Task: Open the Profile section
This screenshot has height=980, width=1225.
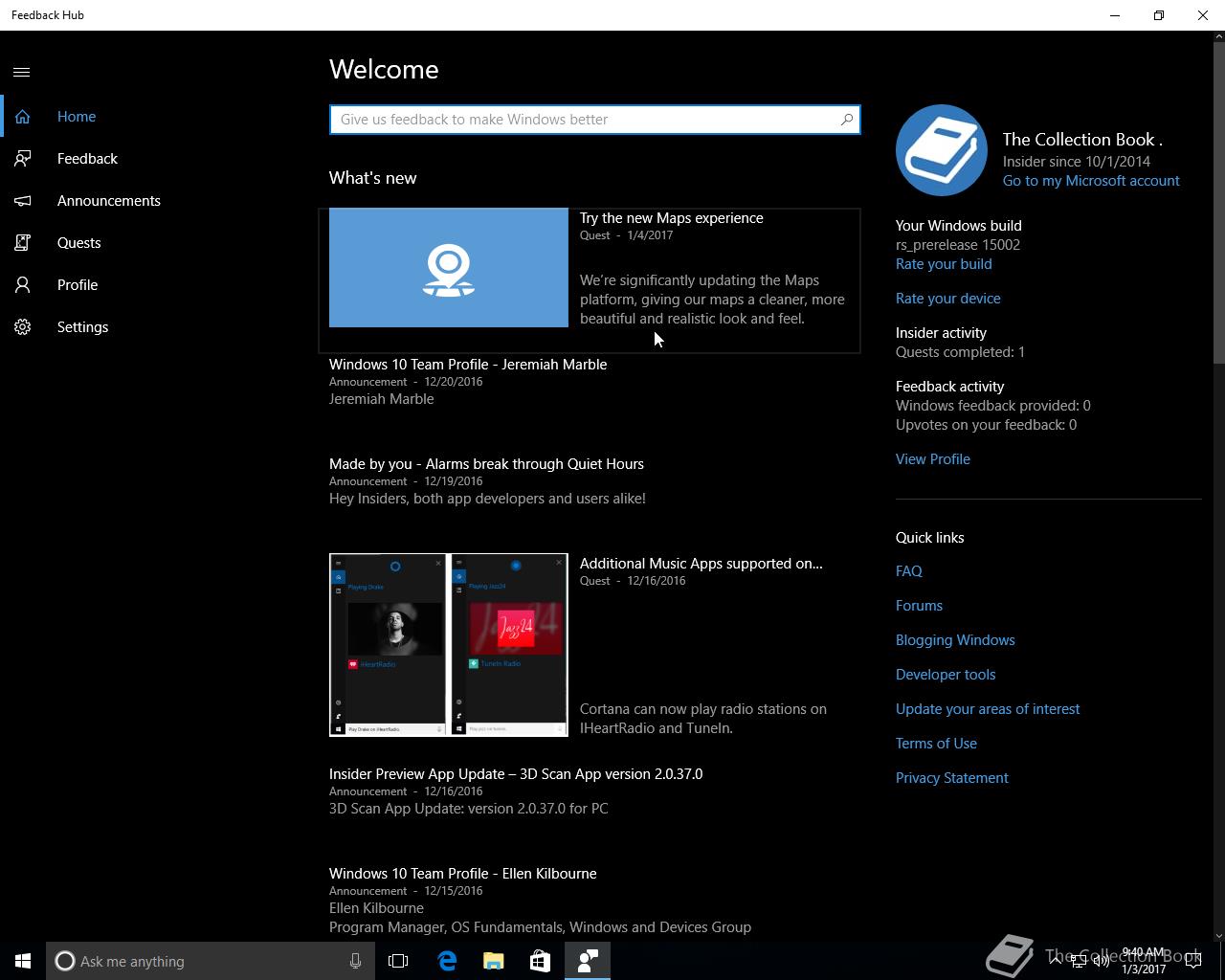Action: point(78,285)
